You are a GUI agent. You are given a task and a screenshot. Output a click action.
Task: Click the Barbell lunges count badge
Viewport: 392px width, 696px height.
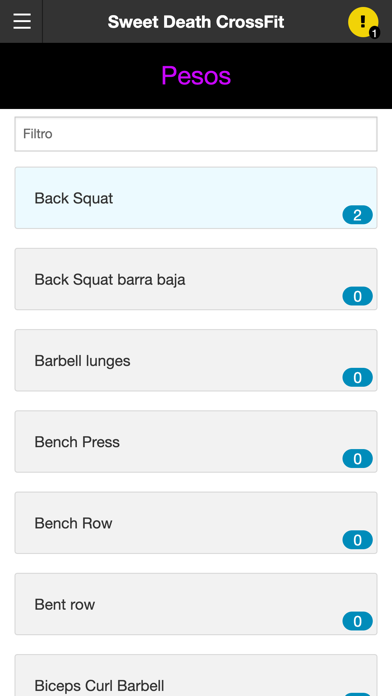click(357, 377)
